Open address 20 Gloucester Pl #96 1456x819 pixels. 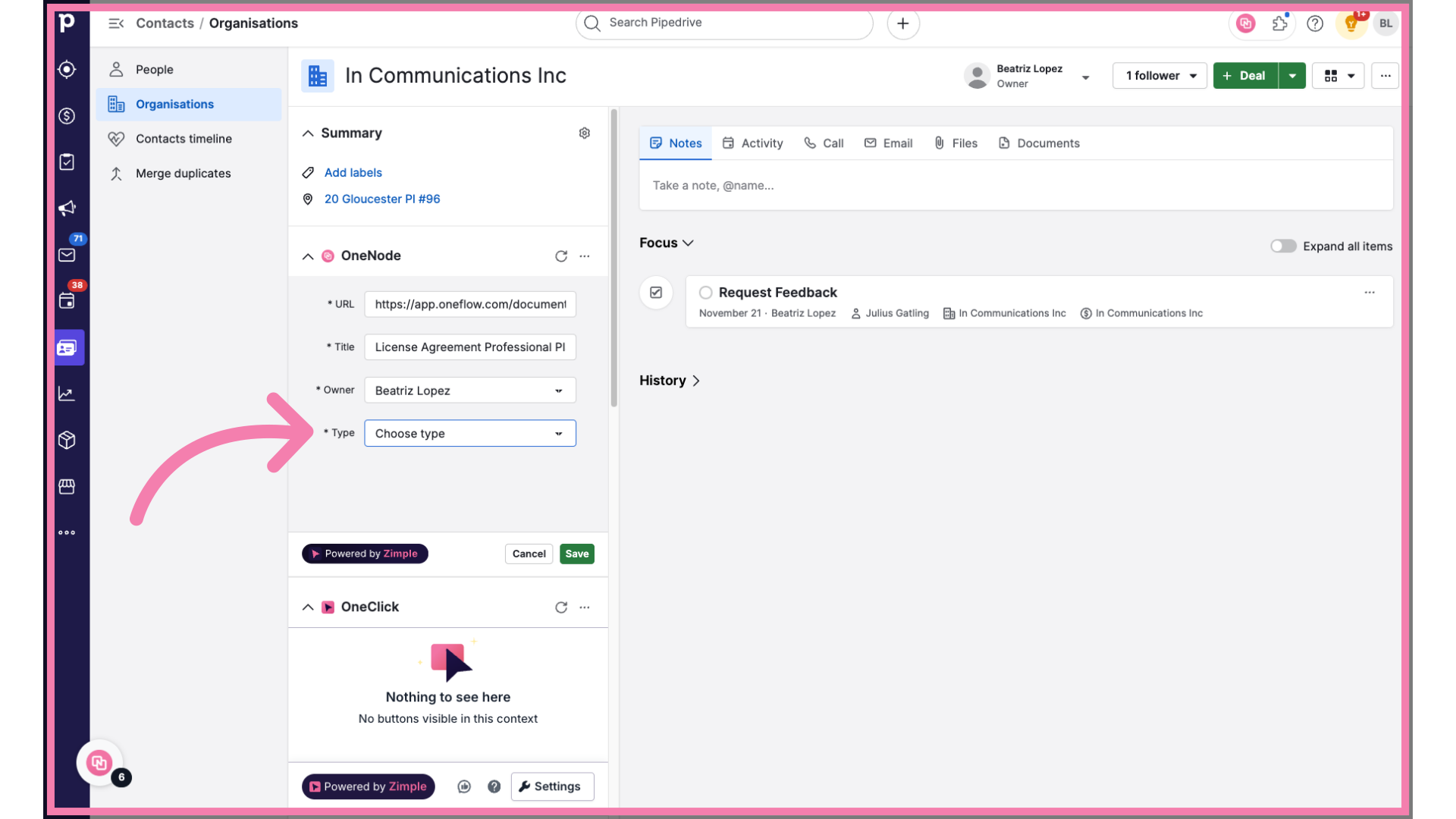382,199
